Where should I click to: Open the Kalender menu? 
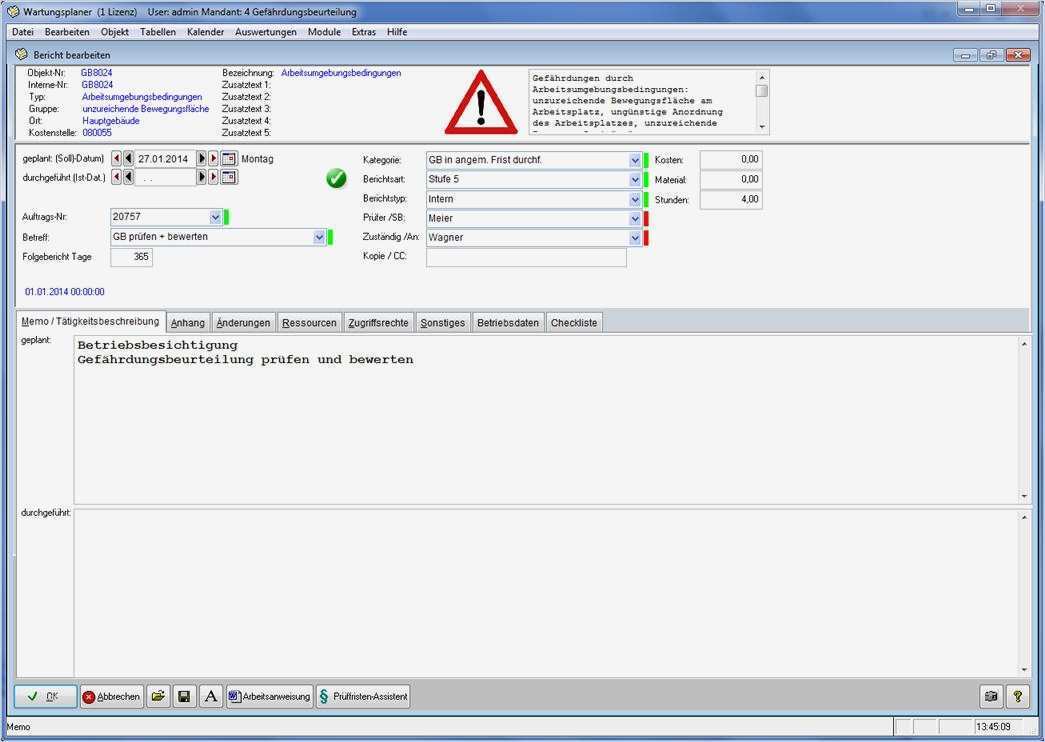point(205,31)
